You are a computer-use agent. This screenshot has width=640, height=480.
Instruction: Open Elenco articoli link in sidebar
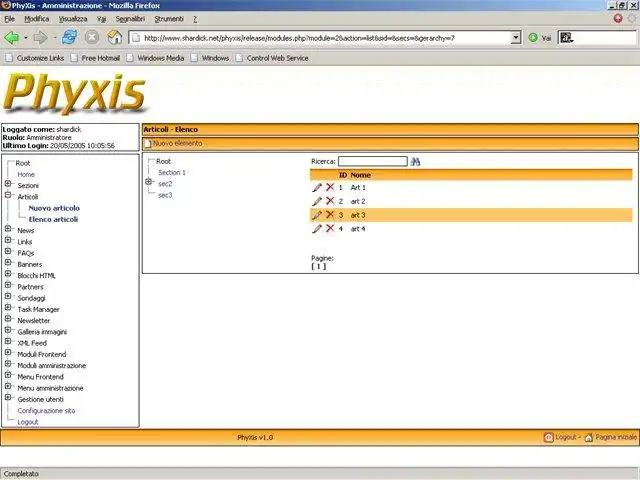53,220
